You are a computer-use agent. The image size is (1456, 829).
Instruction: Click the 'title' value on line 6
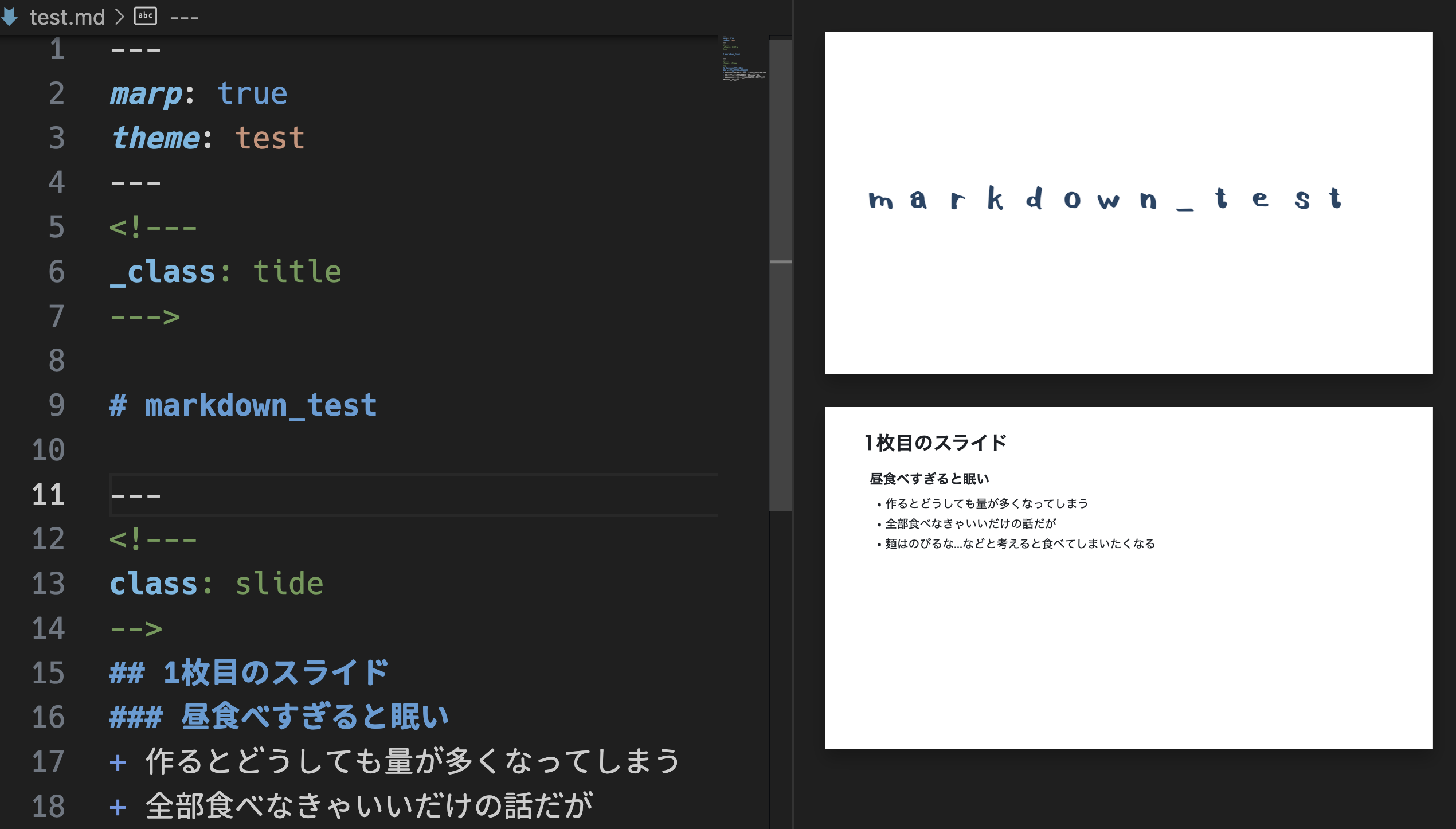point(297,271)
